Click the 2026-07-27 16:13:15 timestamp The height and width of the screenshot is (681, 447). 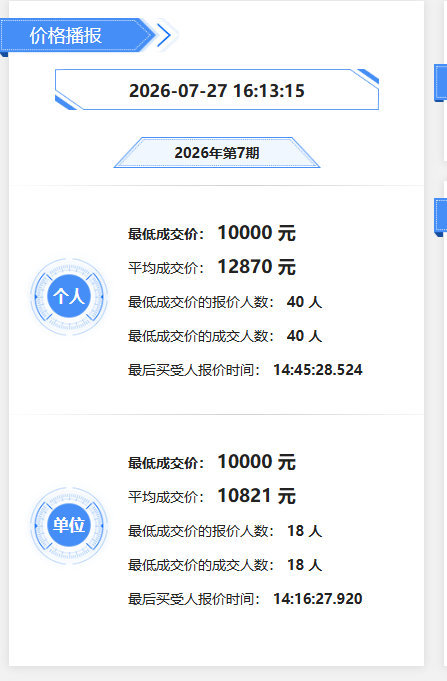[217, 91]
